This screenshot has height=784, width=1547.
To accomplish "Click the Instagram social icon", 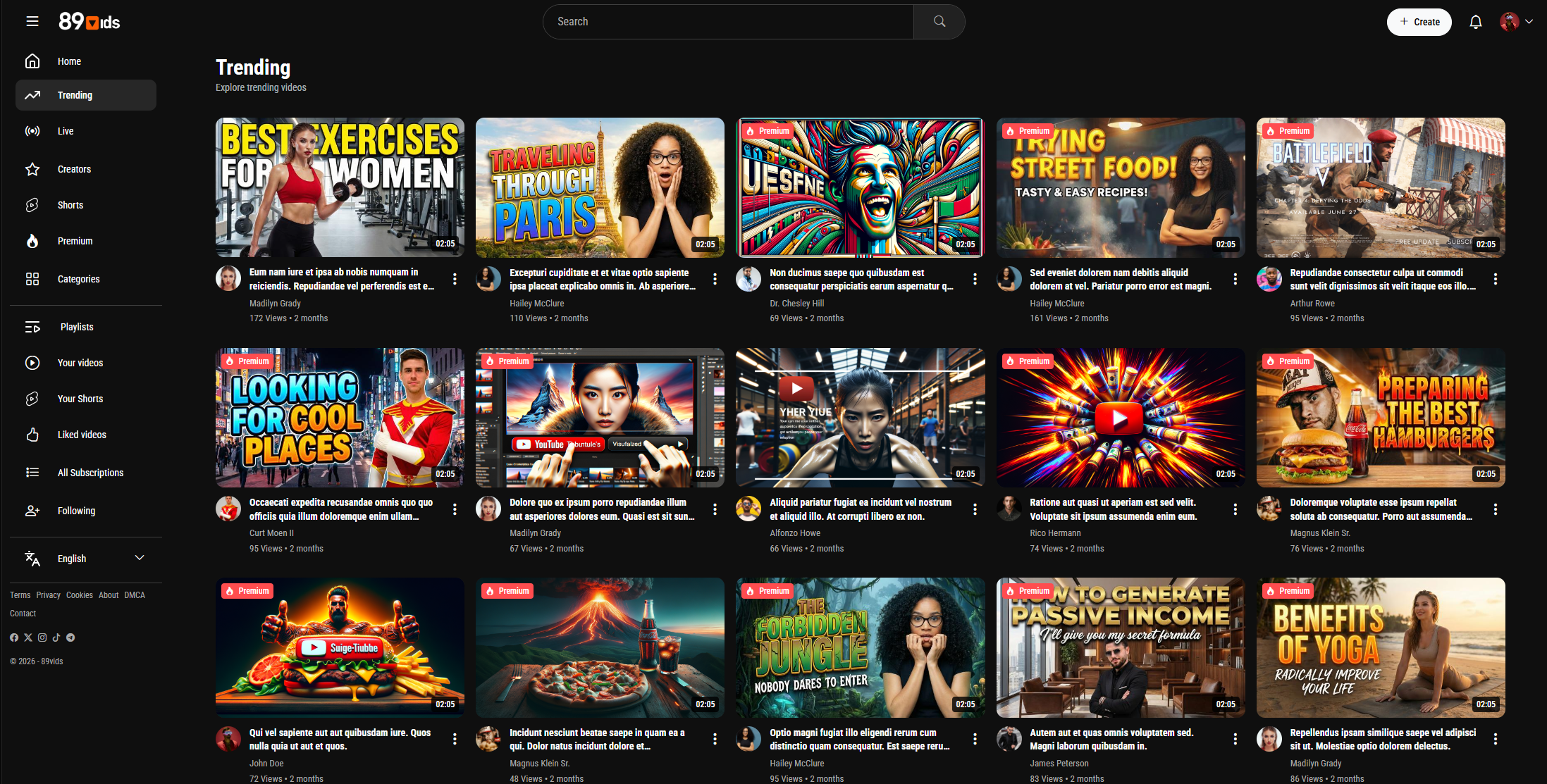I will click(42, 637).
